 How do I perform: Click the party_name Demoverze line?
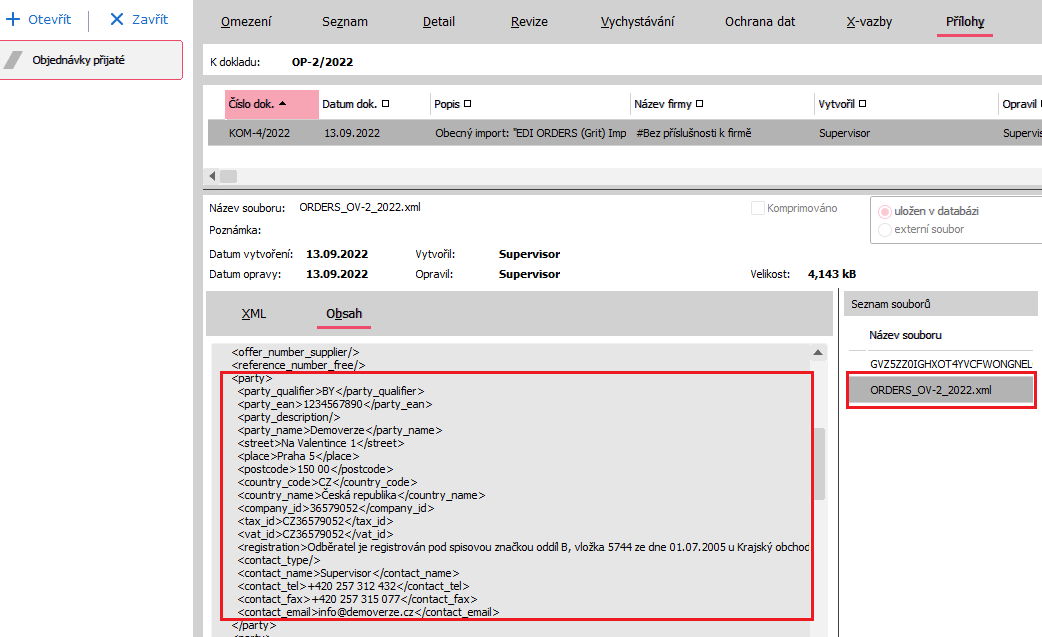click(340, 430)
